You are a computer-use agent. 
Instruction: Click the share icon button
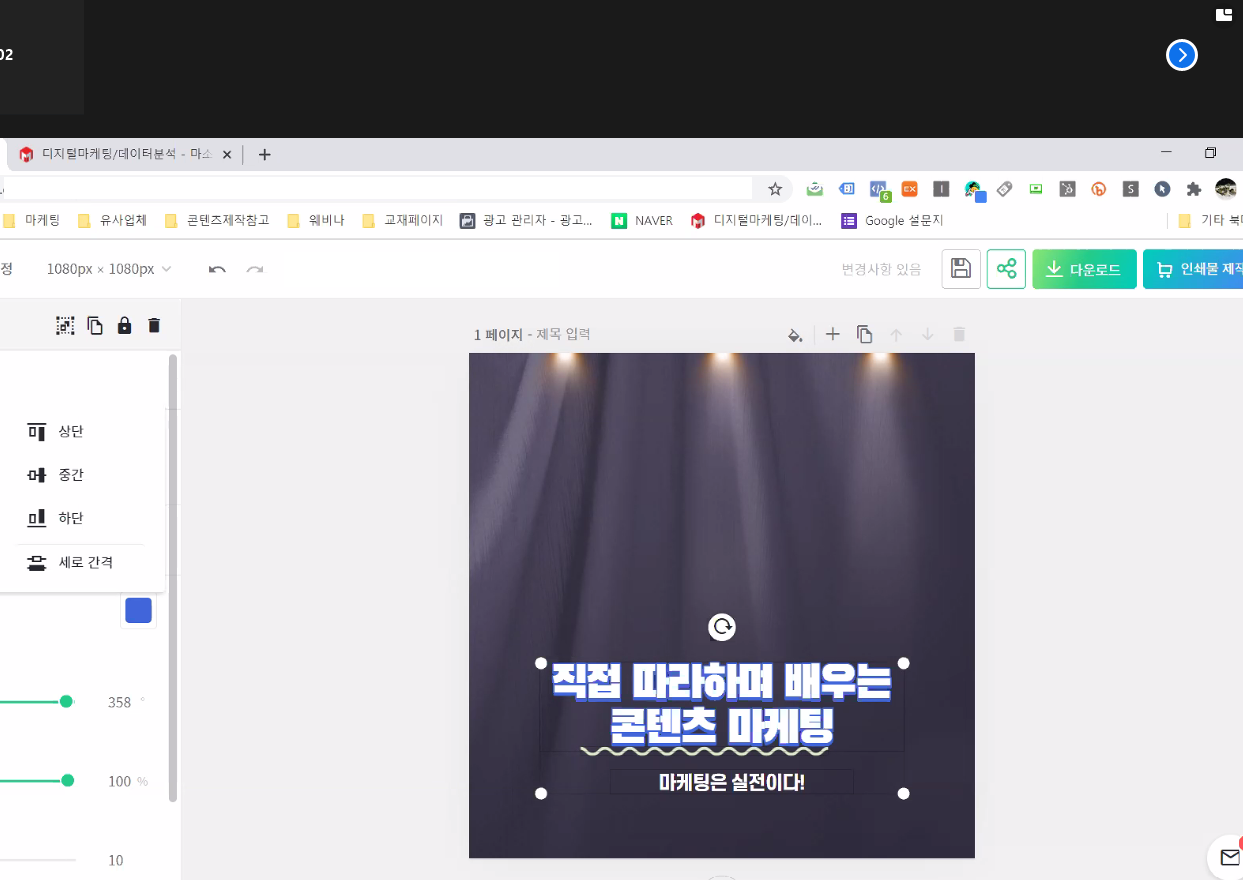click(1006, 269)
